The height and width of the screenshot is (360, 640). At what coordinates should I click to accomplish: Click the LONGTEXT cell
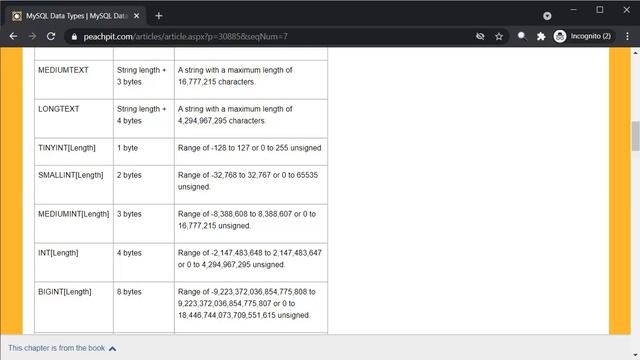[x=74, y=118]
